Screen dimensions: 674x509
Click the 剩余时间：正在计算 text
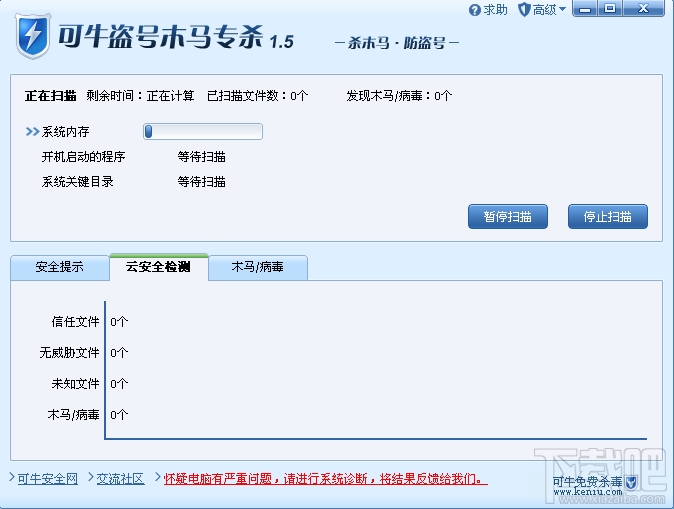click(x=141, y=96)
